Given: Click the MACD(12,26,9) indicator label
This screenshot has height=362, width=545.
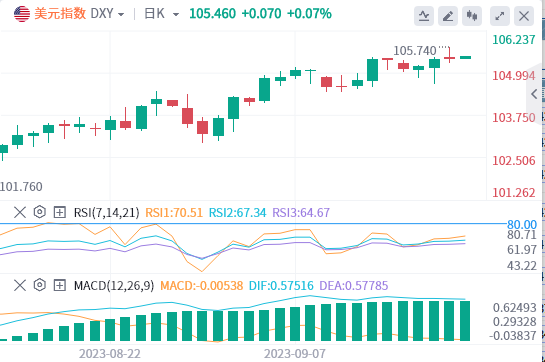Looking at the screenshot, I should (114, 286).
